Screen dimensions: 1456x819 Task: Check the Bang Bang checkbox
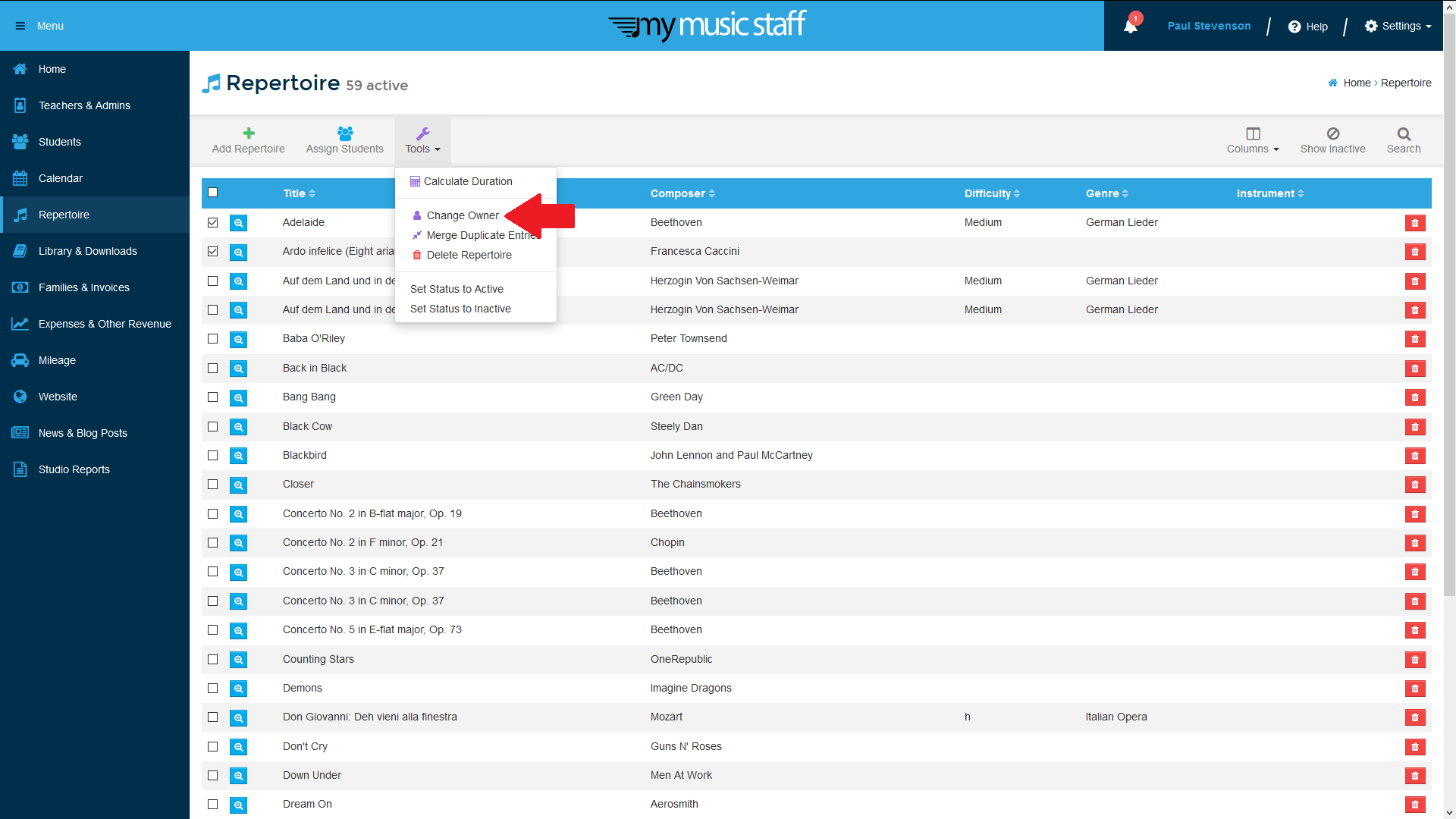click(x=212, y=397)
